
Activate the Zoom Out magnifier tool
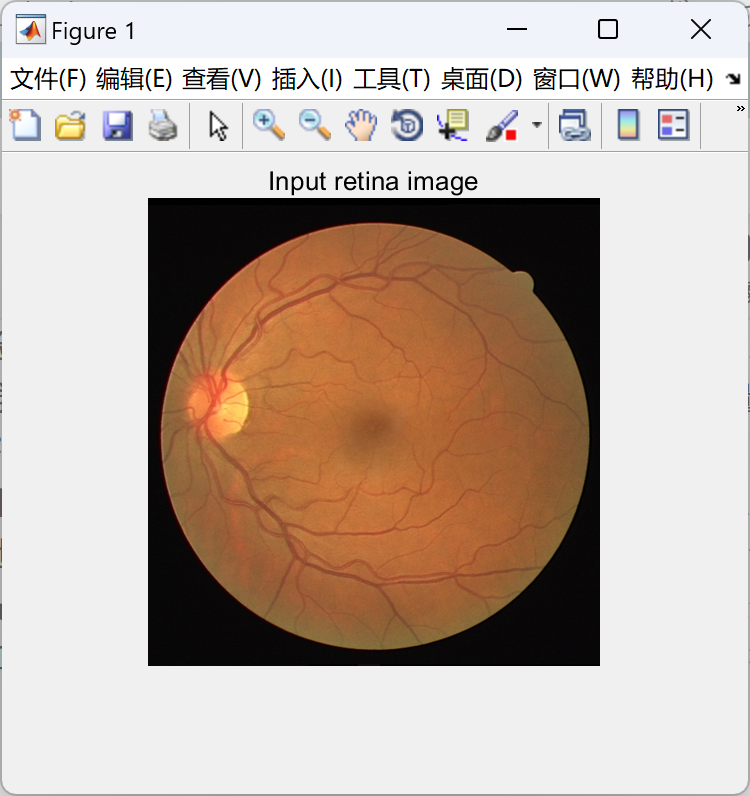315,125
